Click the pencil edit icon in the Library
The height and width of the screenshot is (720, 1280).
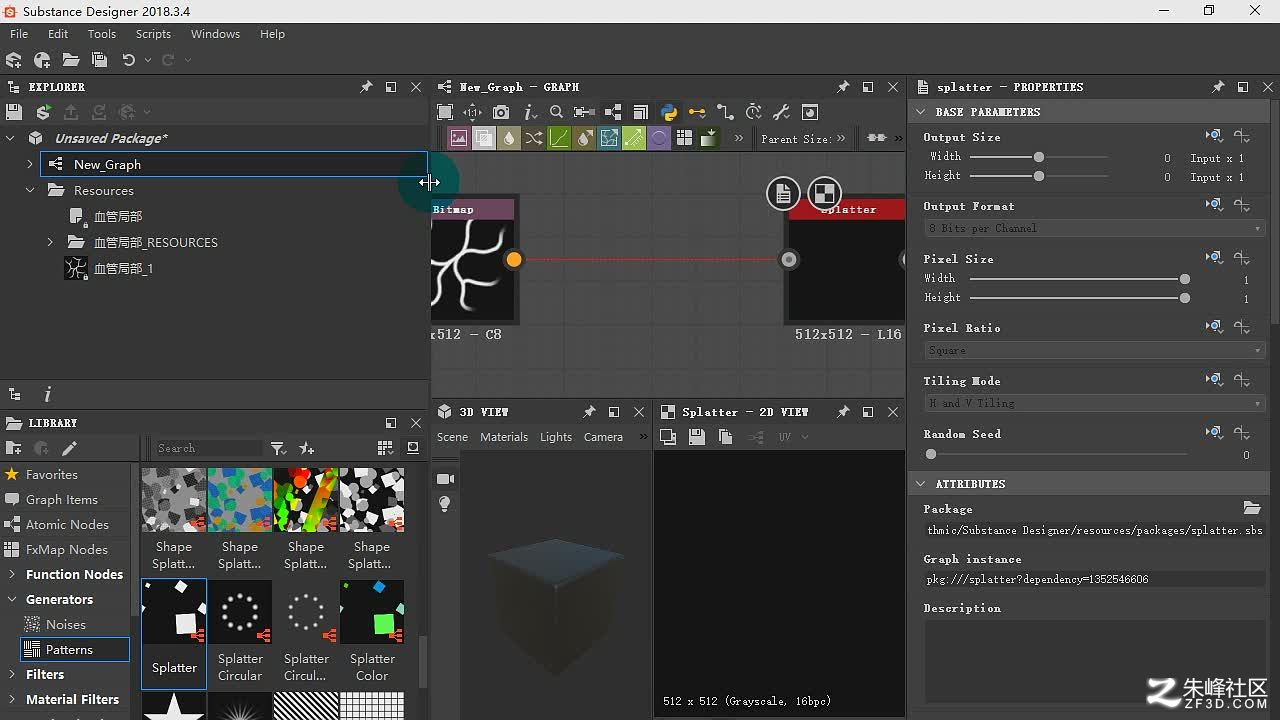[x=69, y=448]
